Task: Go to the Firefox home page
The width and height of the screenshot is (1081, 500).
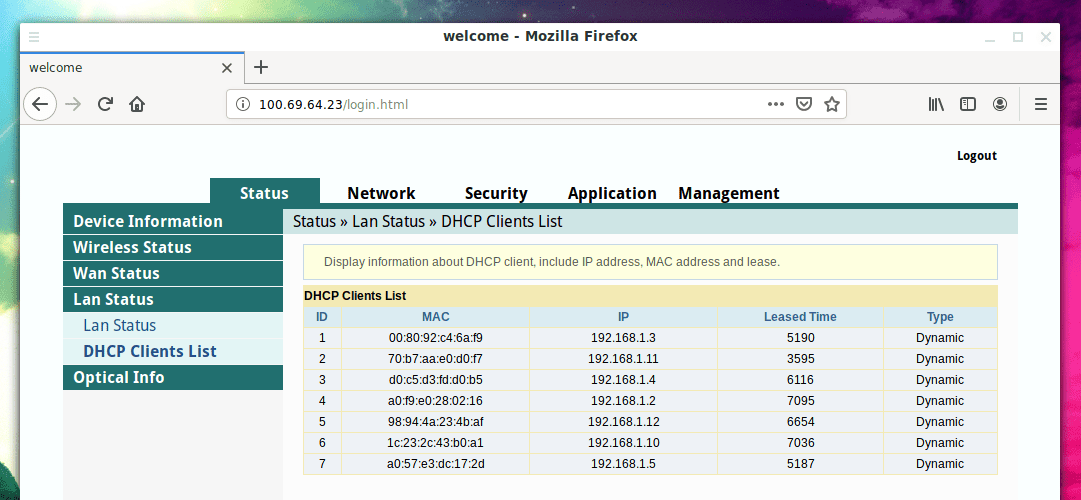Action: [x=137, y=104]
